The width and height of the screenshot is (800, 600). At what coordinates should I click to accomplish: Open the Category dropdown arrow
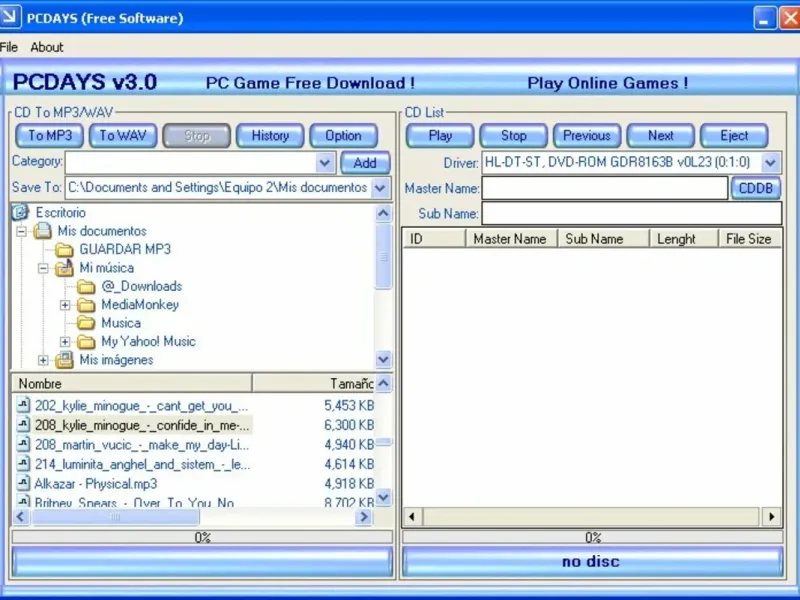[x=324, y=163]
